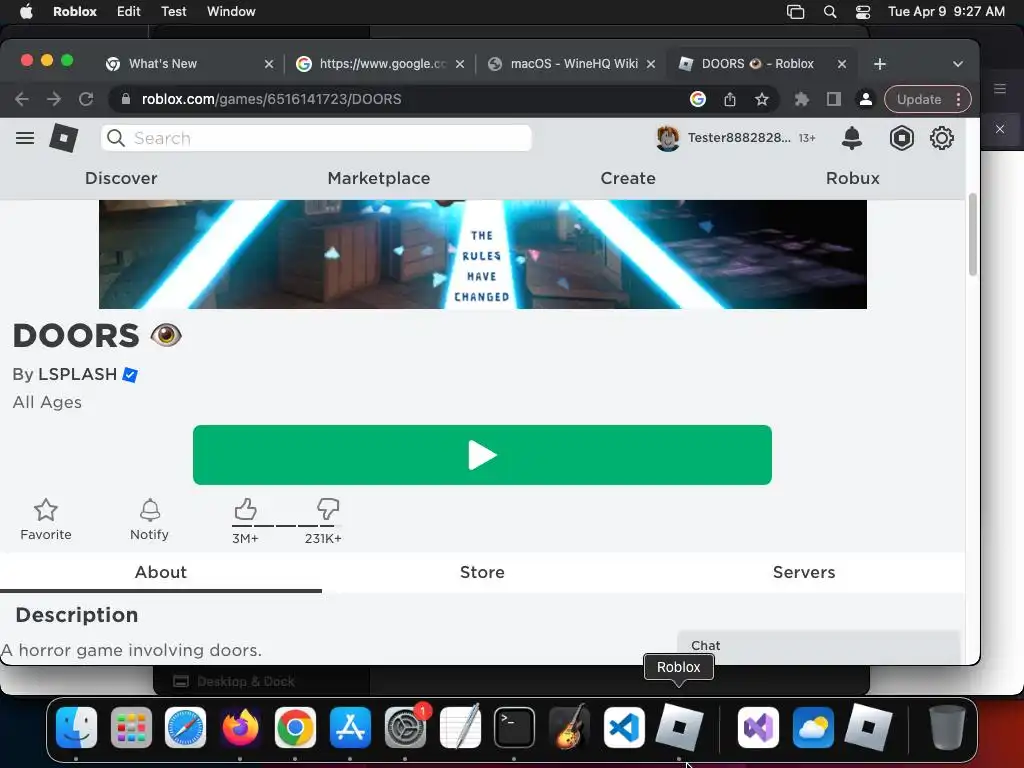
Task: Give DOORS a thumbs down
Action: pos(328,508)
